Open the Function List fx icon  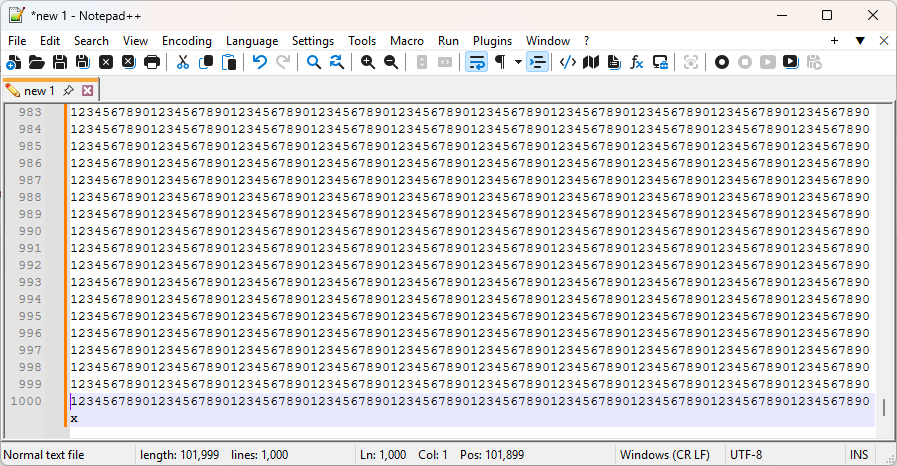click(637, 62)
